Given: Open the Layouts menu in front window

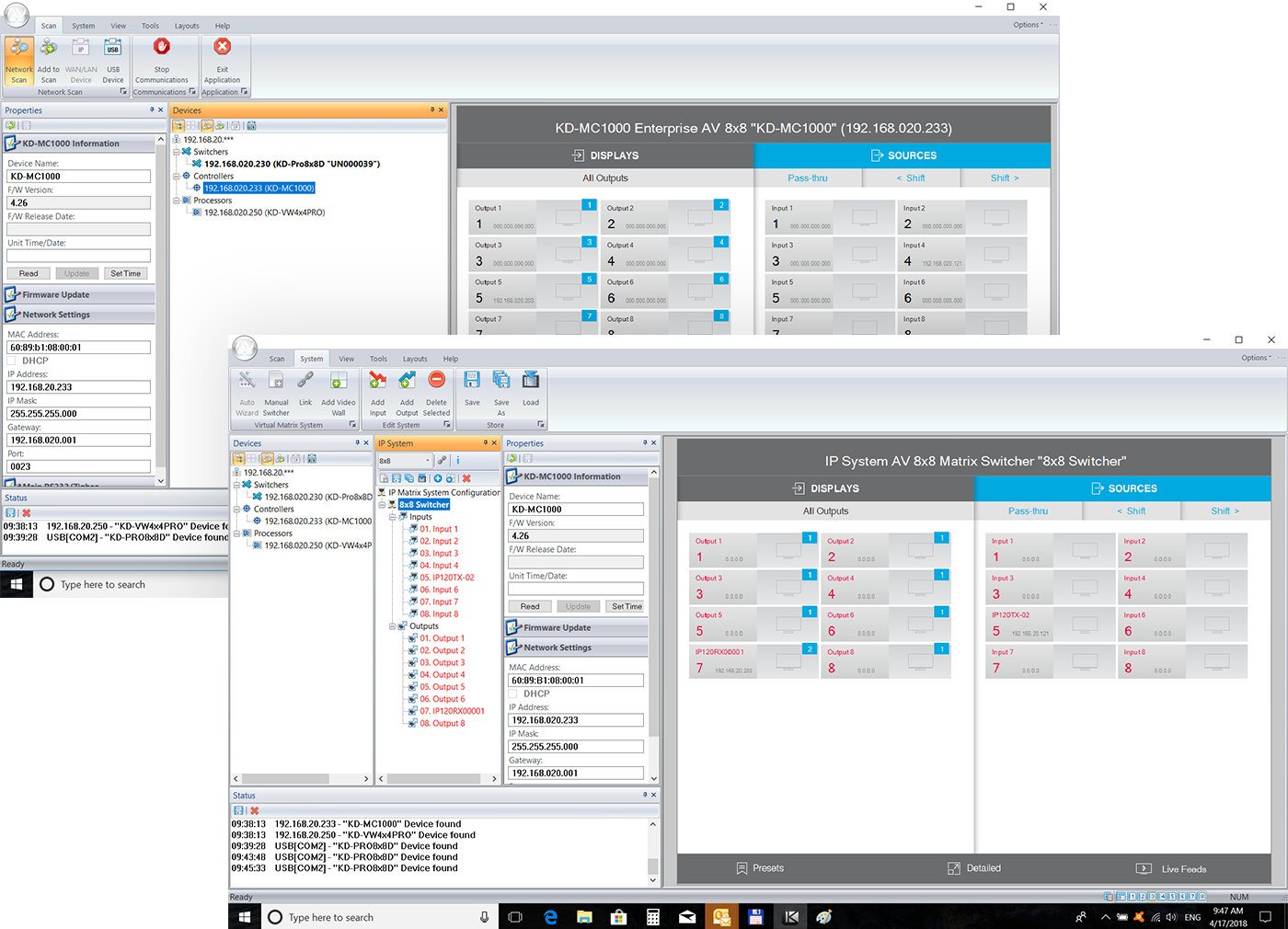Looking at the screenshot, I should 414,360.
